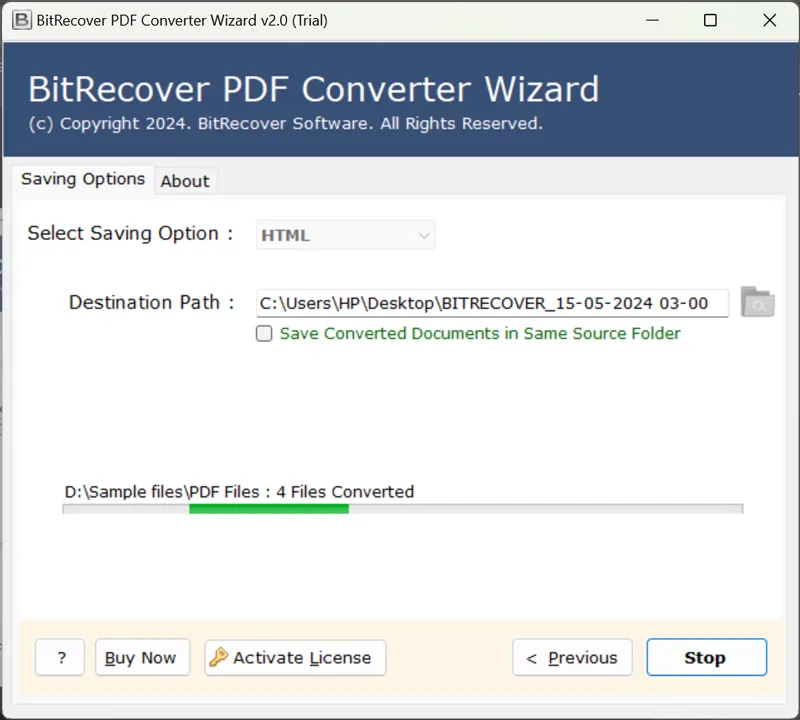
Task: Click the BitRecover app icon in title bar
Action: (21, 20)
